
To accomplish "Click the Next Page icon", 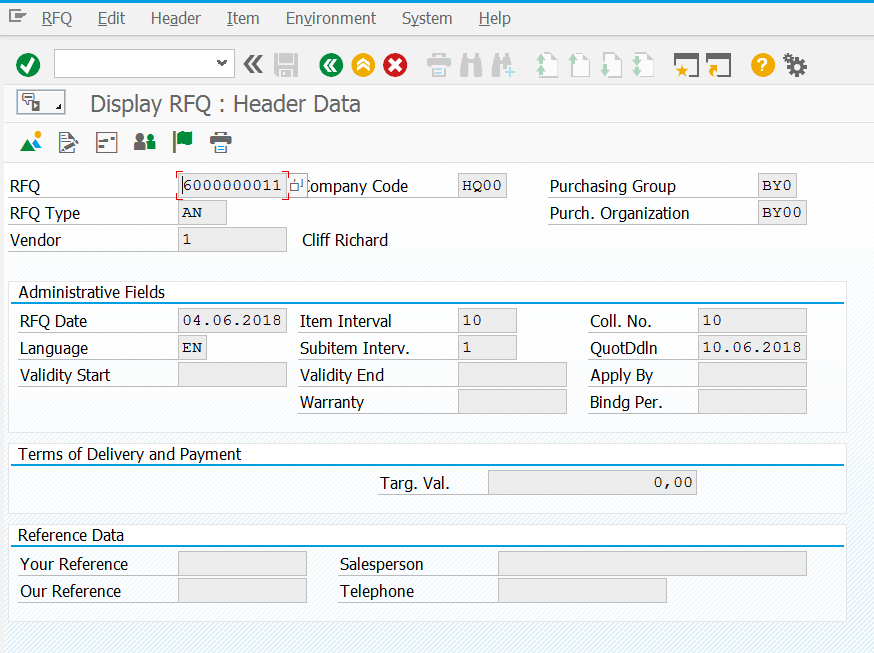I will 611,65.
